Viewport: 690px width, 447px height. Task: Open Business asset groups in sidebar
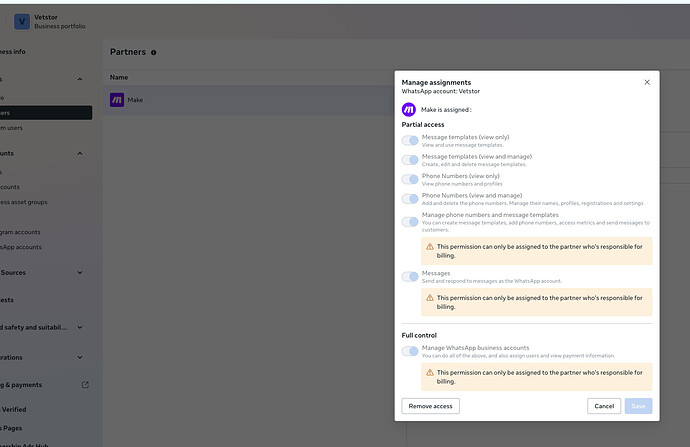coord(24,202)
